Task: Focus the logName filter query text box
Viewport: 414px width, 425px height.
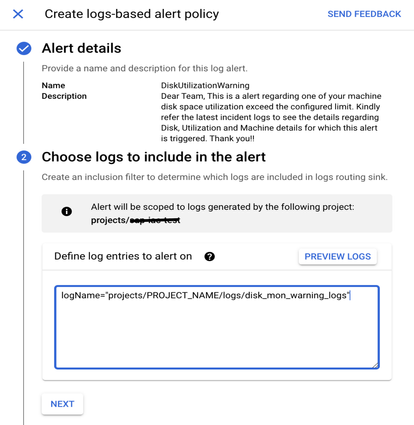Action: [x=217, y=327]
